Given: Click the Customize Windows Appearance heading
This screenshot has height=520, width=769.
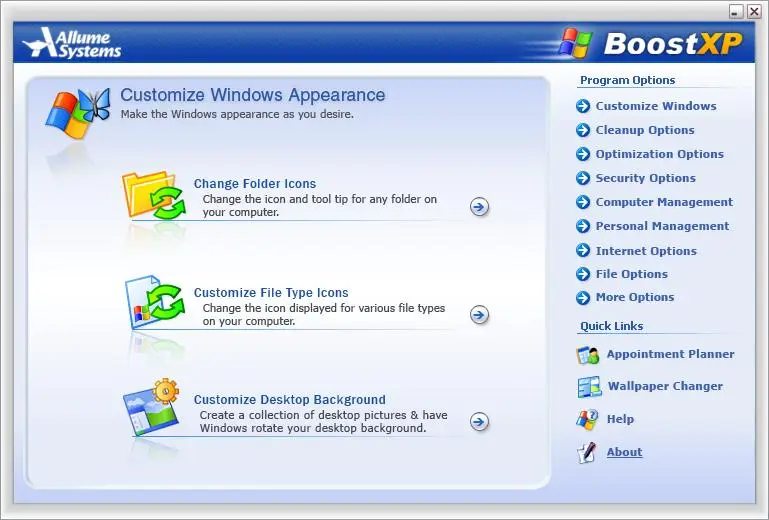Looking at the screenshot, I should pos(253,95).
